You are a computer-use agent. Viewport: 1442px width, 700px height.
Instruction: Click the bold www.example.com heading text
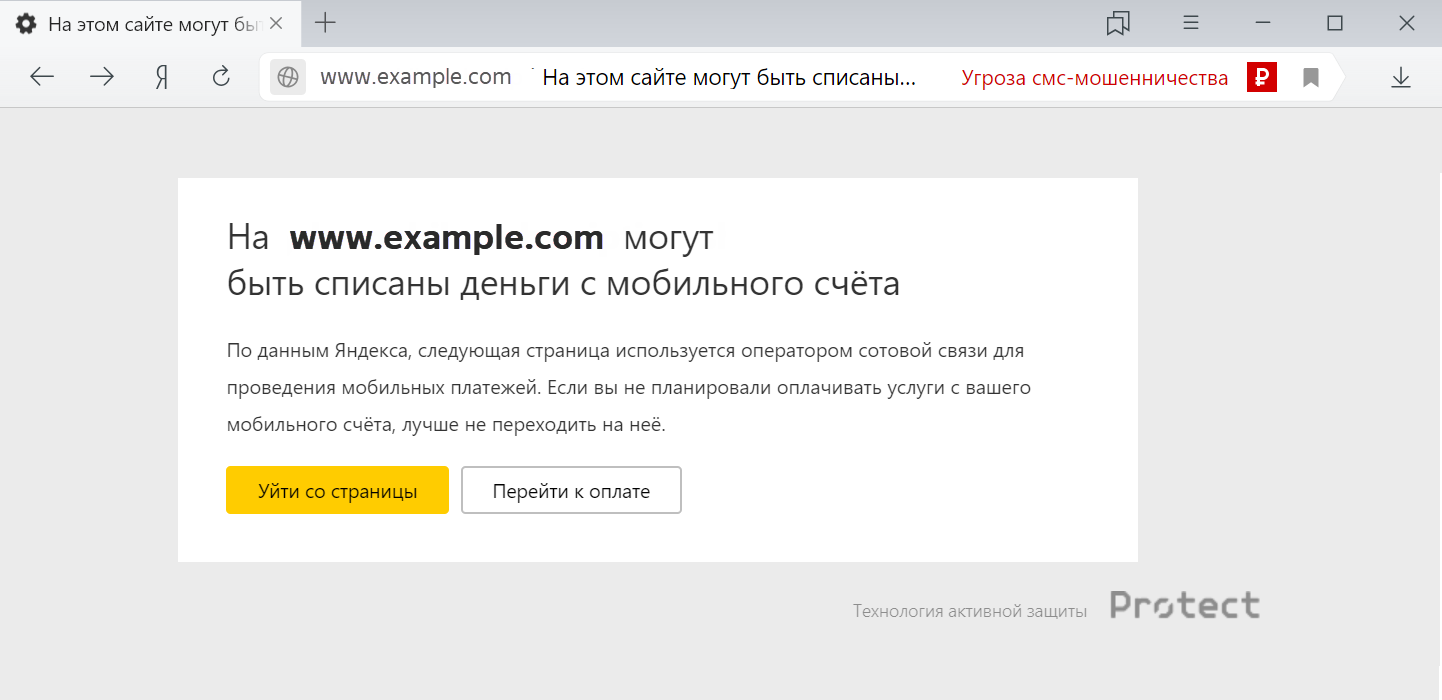pos(447,238)
